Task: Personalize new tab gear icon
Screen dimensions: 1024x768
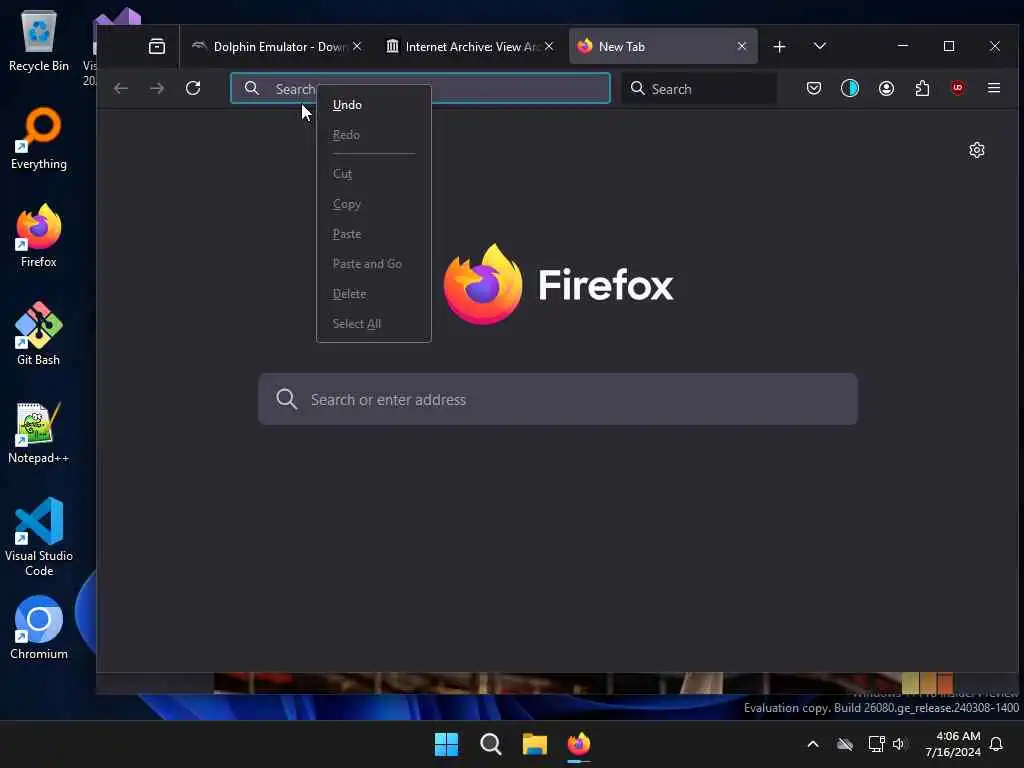Action: (976, 150)
